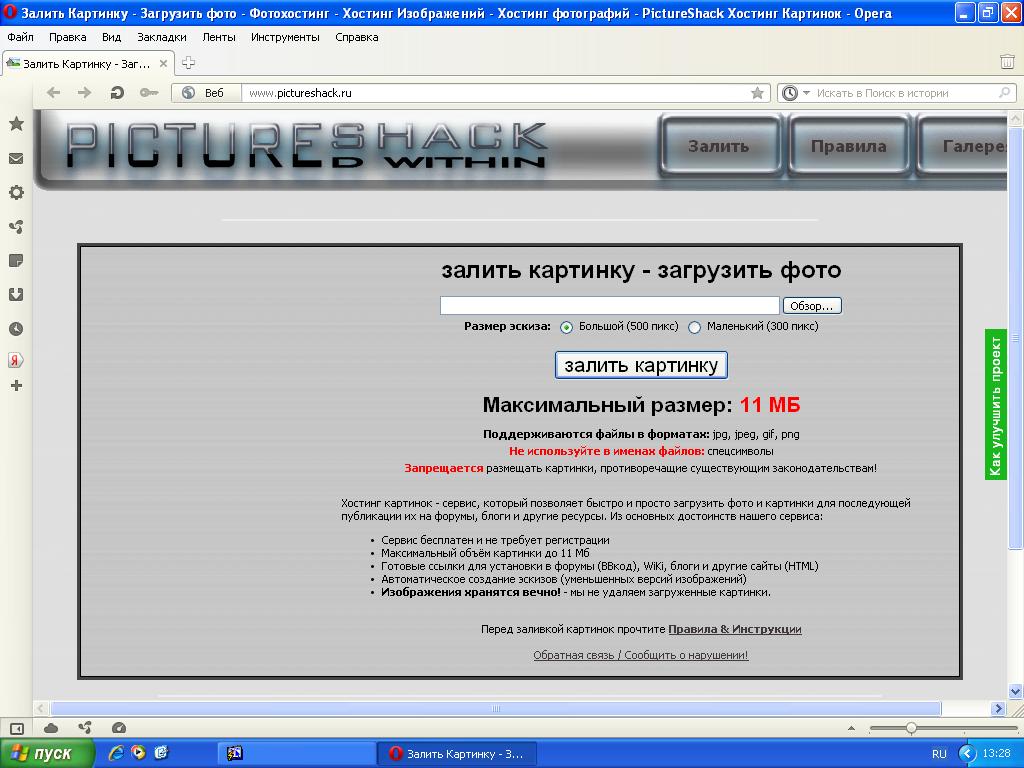This screenshot has height=768, width=1024.
Task: Open the Галерея site navigation button
Action: coord(963,146)
